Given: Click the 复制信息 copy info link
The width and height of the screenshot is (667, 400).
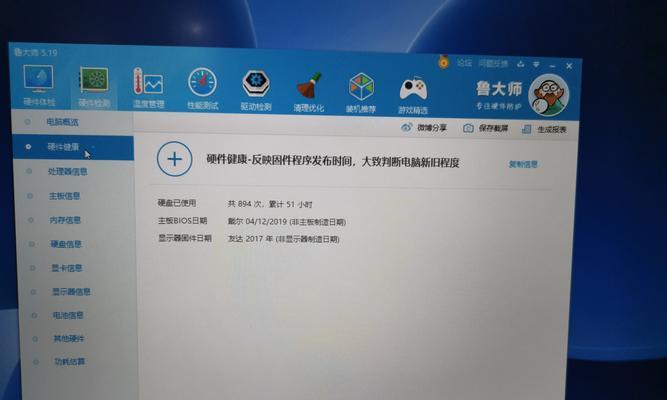Looking at the screenshot, I should point(523,164).
